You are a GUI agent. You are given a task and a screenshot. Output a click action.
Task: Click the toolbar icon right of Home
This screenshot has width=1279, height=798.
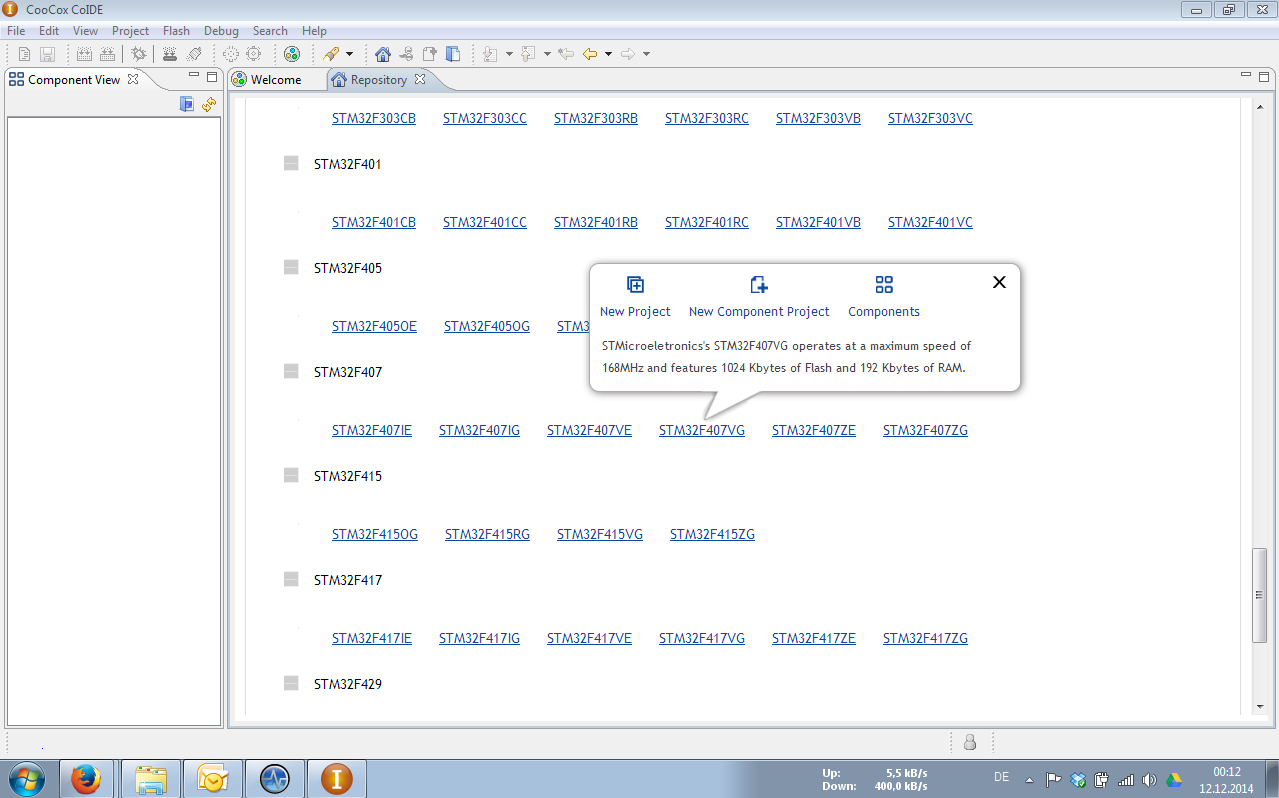tap(406, 54)
